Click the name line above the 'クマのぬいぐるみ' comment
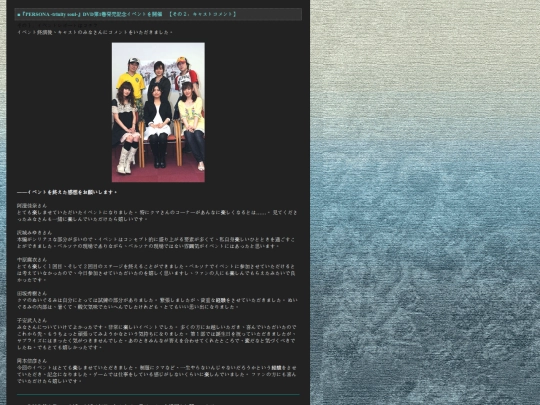Viewport: 540px width, 405px height. pos(32,293)
